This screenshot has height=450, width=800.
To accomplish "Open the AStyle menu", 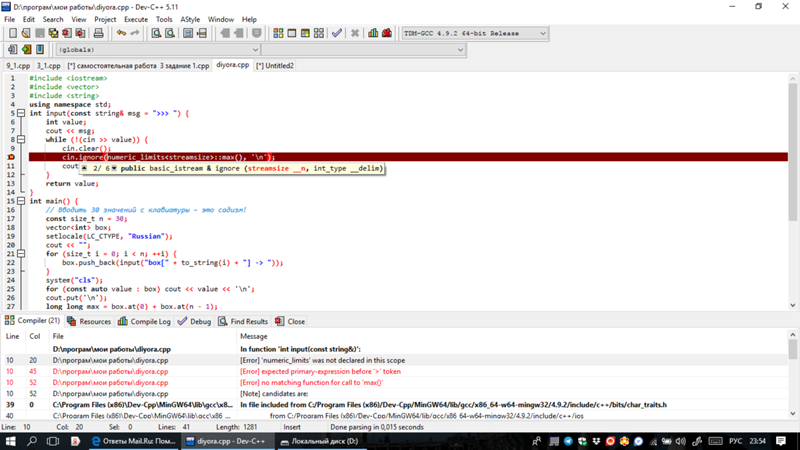I will [190, 19].
